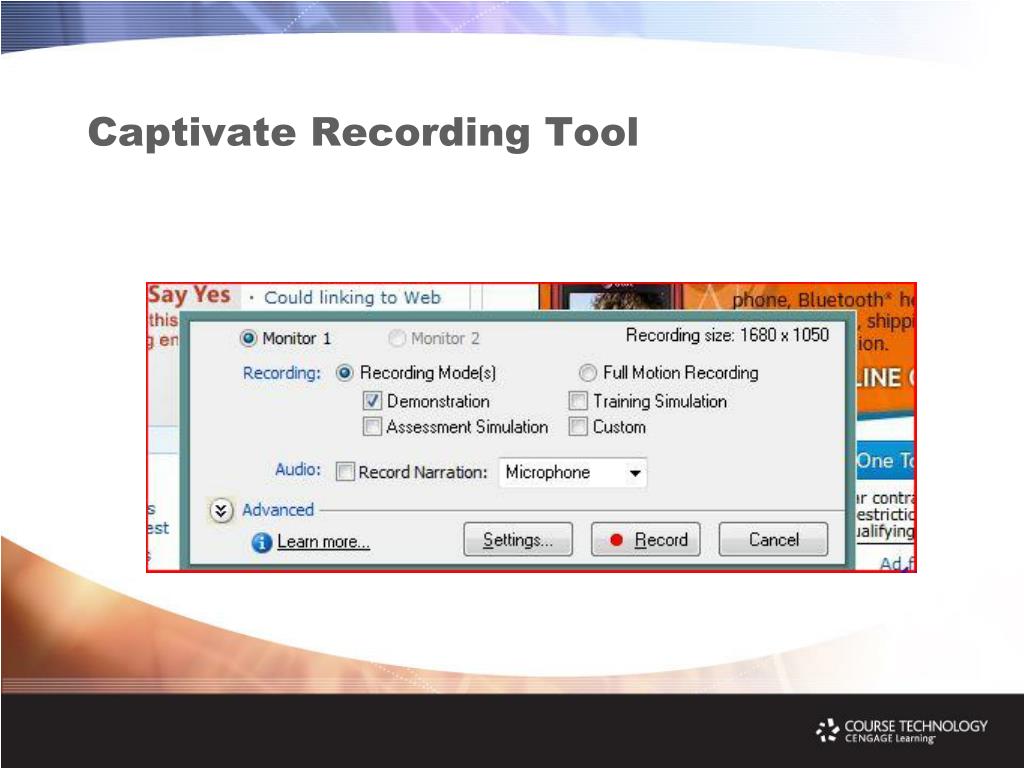Click the Say Yes heading in background page

tap(189, 295)
